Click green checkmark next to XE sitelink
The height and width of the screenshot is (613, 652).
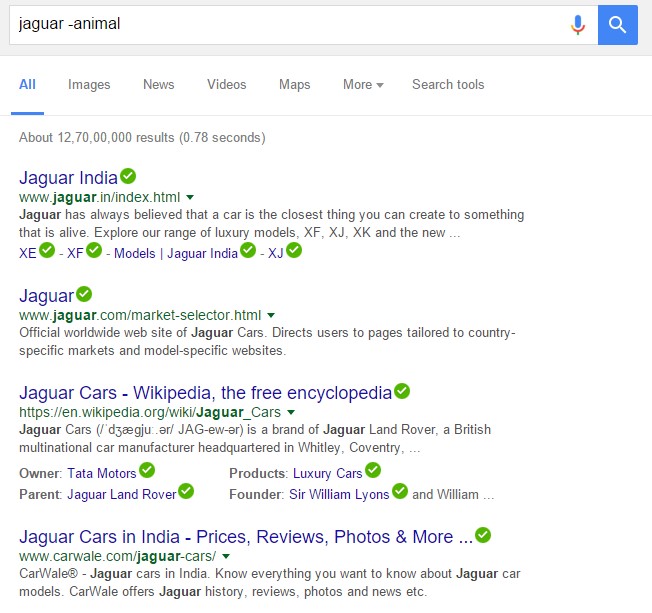[47, 250]
